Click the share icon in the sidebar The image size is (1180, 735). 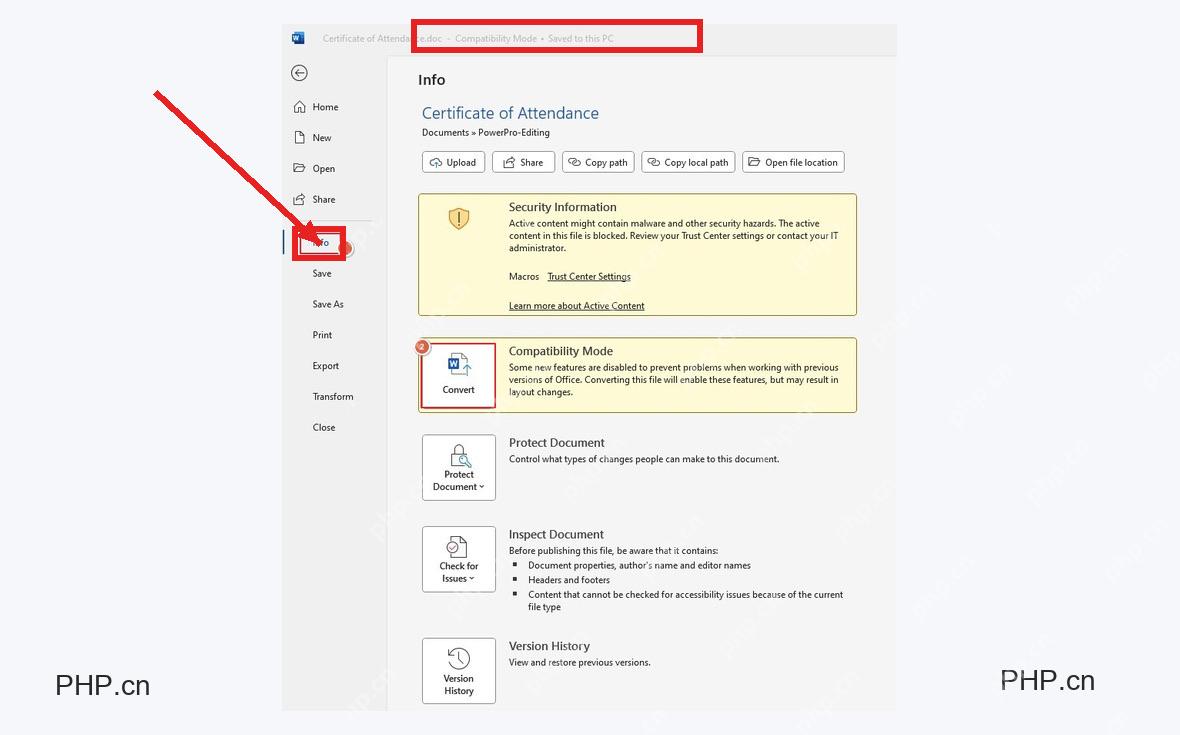click(x=300, y=199)
